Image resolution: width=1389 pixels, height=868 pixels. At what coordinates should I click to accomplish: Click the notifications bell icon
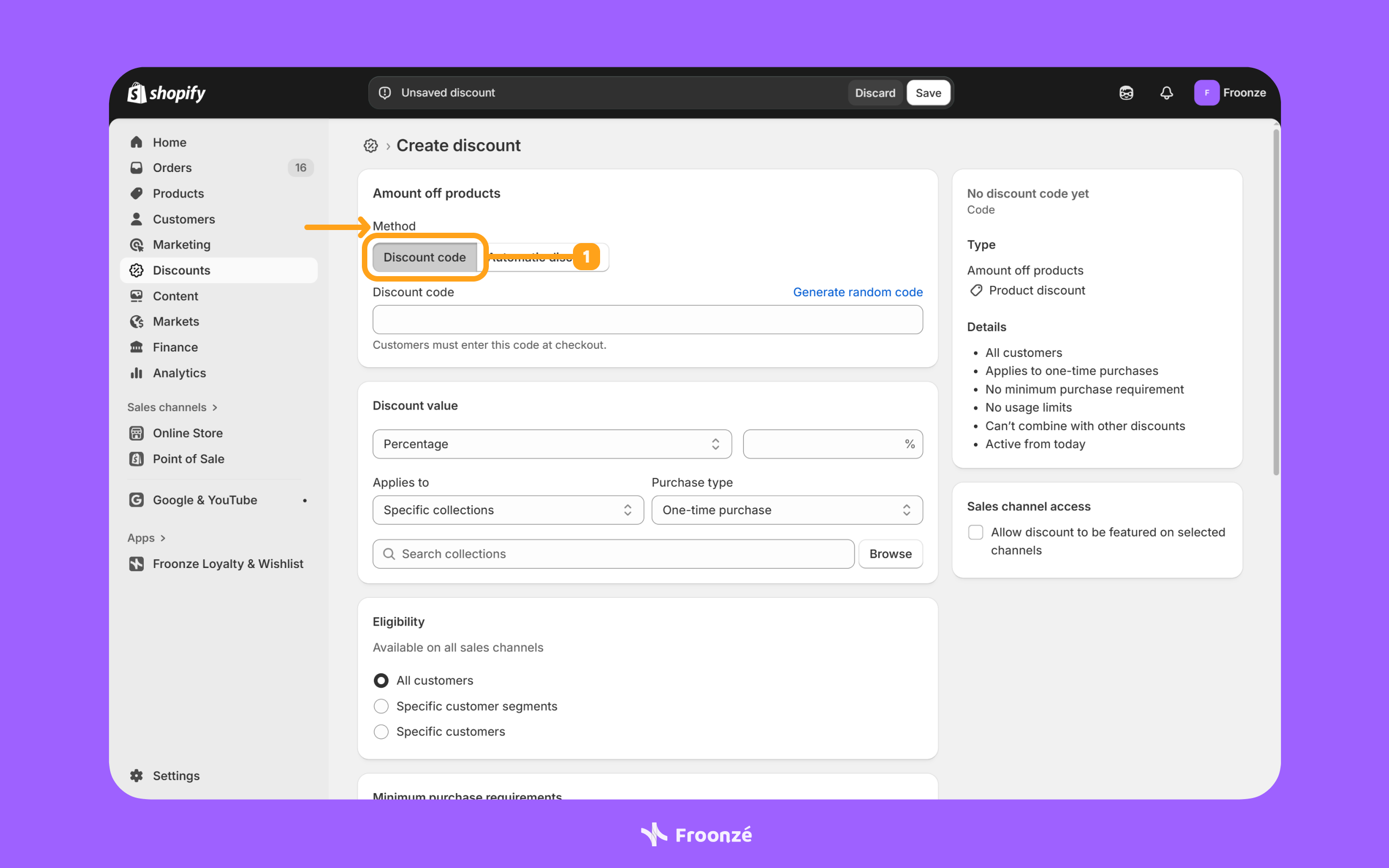[x=1167, y=93]
